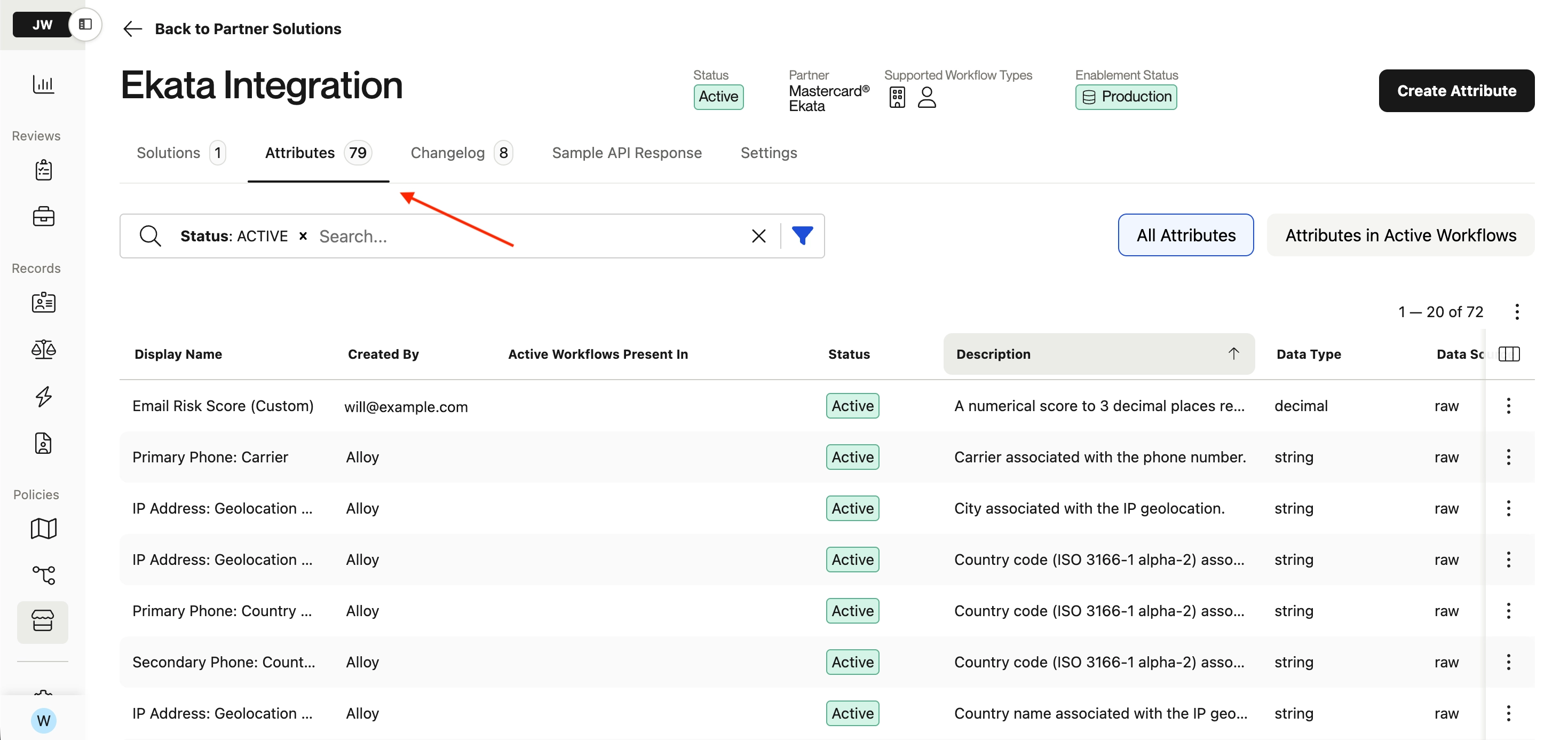
Task: Open row menu for Secondary Phone: Count... row
Action: (x=1508, y=662)
